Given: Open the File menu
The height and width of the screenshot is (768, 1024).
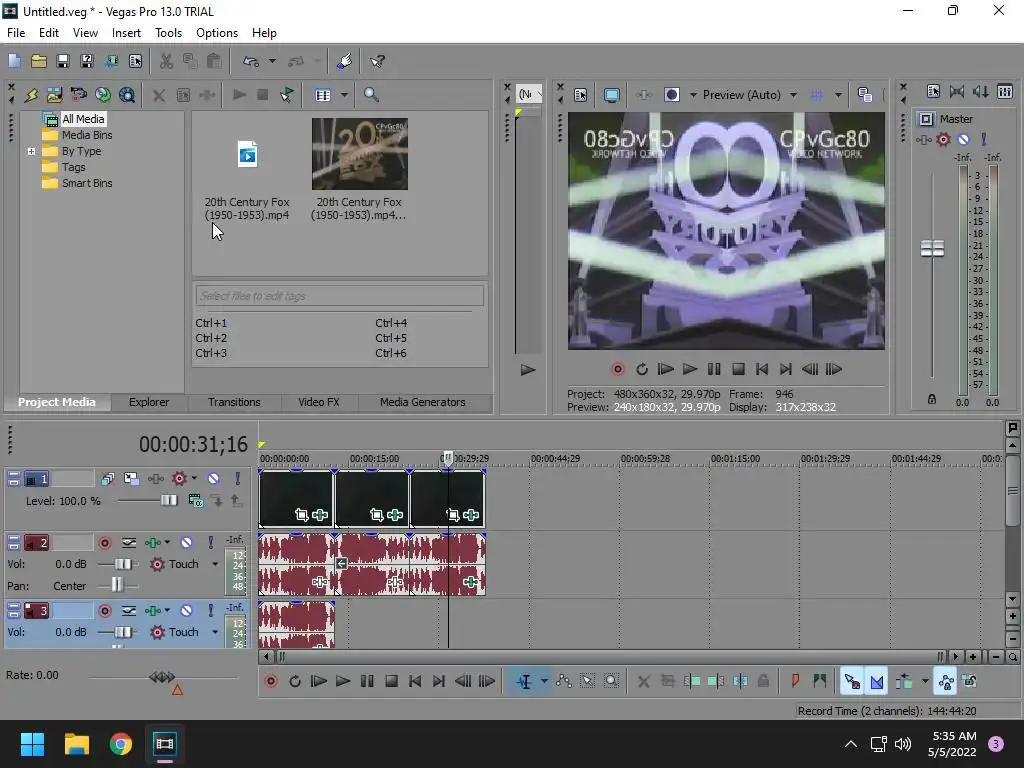Looking at the screenshot, I should [x=16, y=33].
